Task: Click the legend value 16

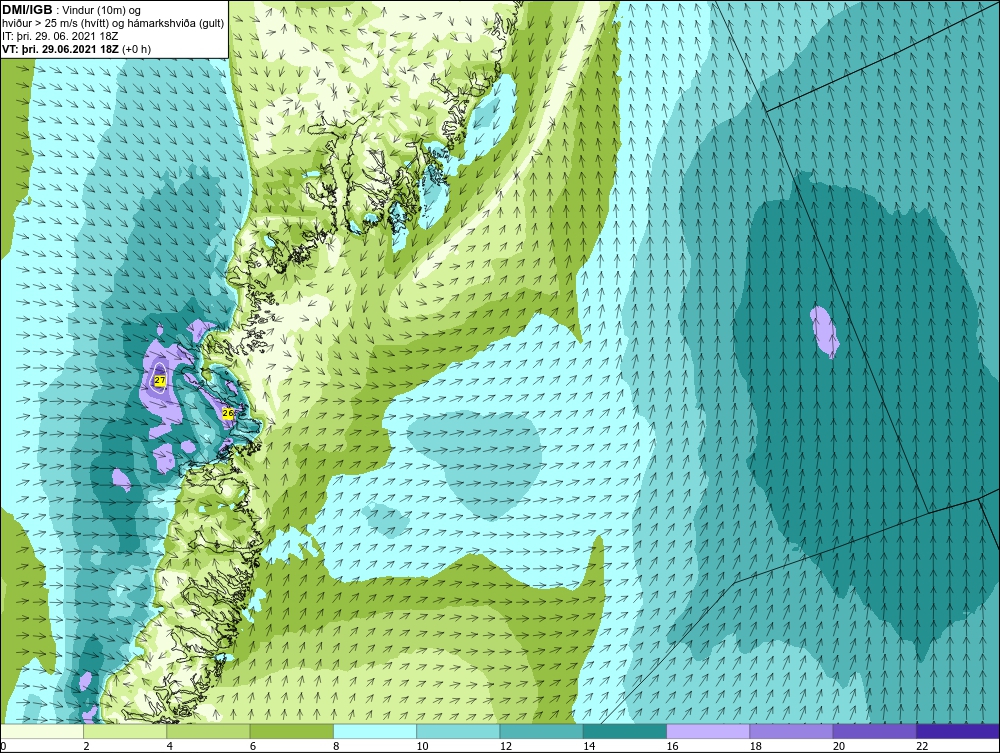Action: (x=672, y=746)
